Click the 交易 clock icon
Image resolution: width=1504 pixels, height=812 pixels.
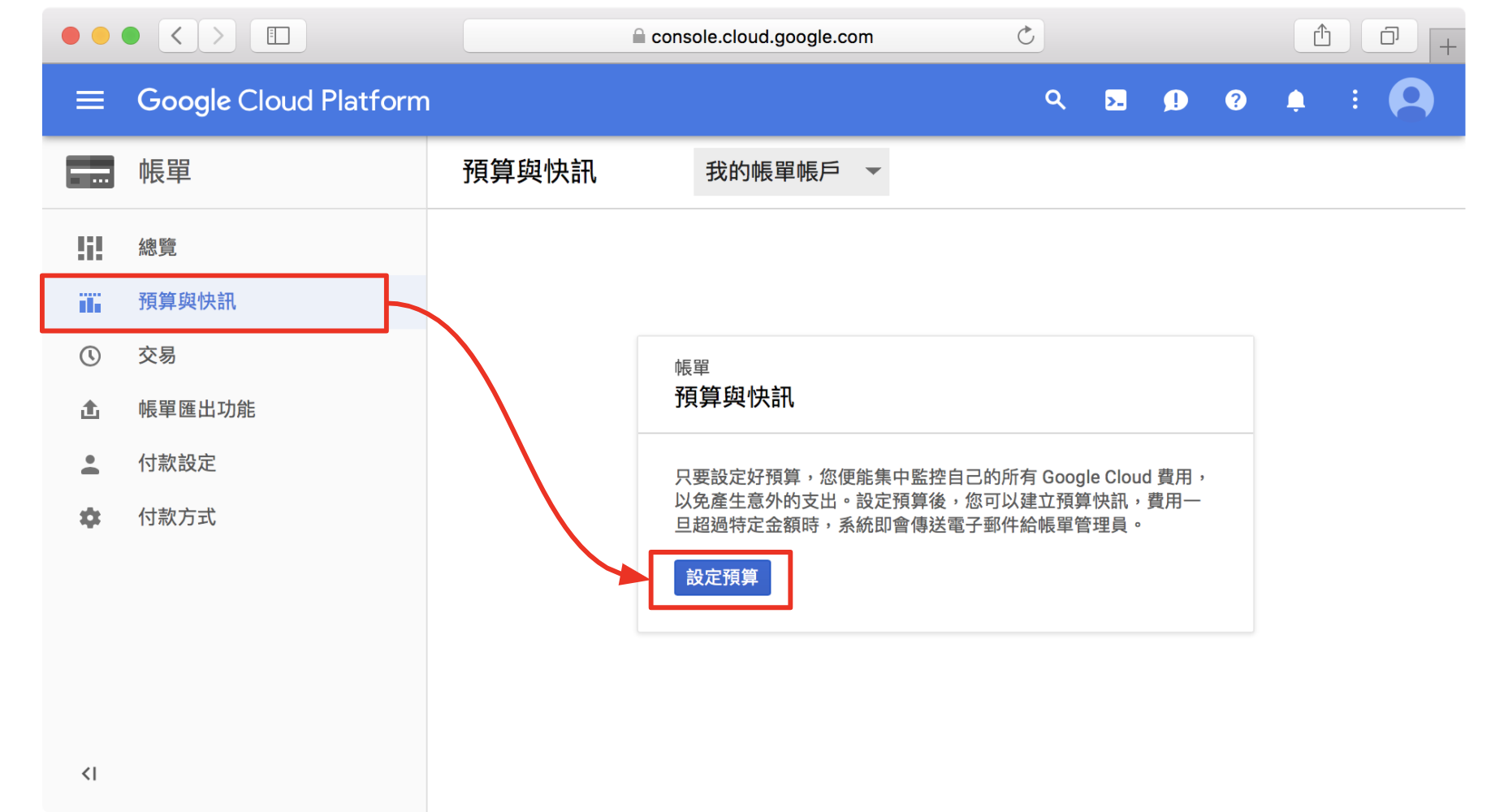click(x=90, y=356)
